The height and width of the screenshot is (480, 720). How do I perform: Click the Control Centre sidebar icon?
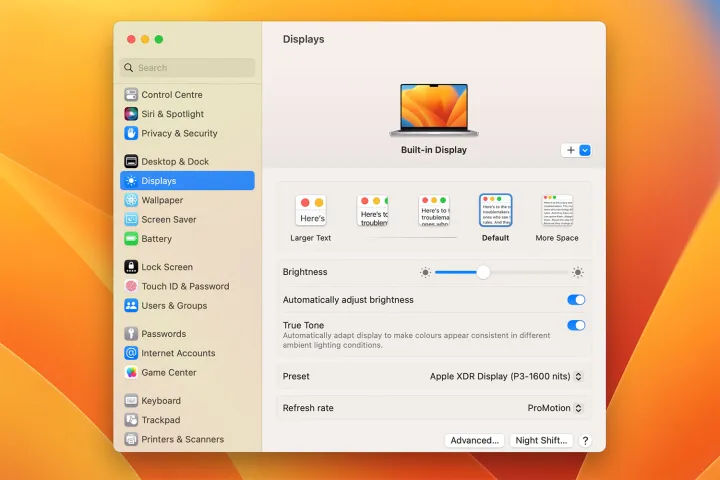[131, 95]
